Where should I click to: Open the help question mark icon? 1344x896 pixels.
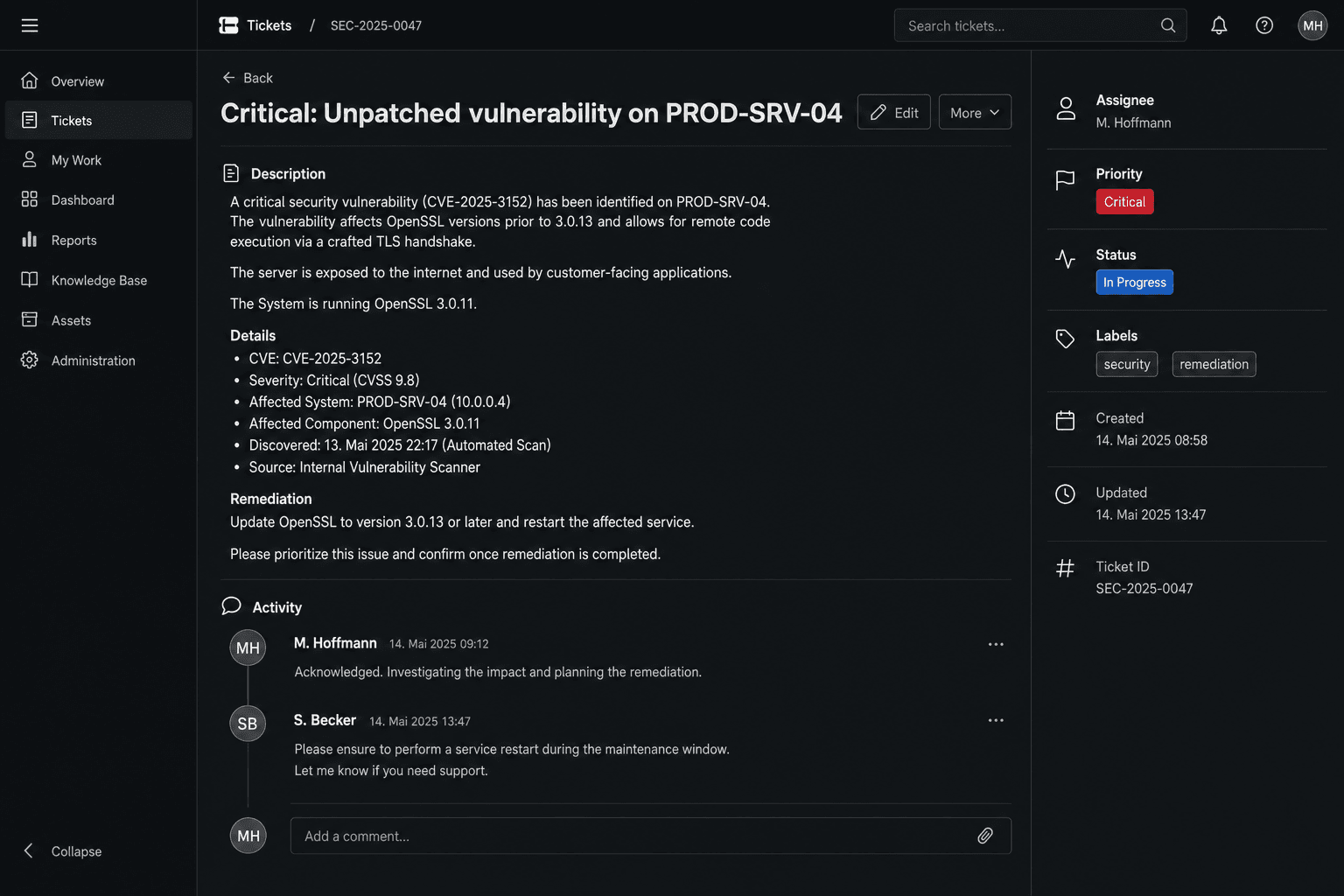click(x=1264, y=25)
